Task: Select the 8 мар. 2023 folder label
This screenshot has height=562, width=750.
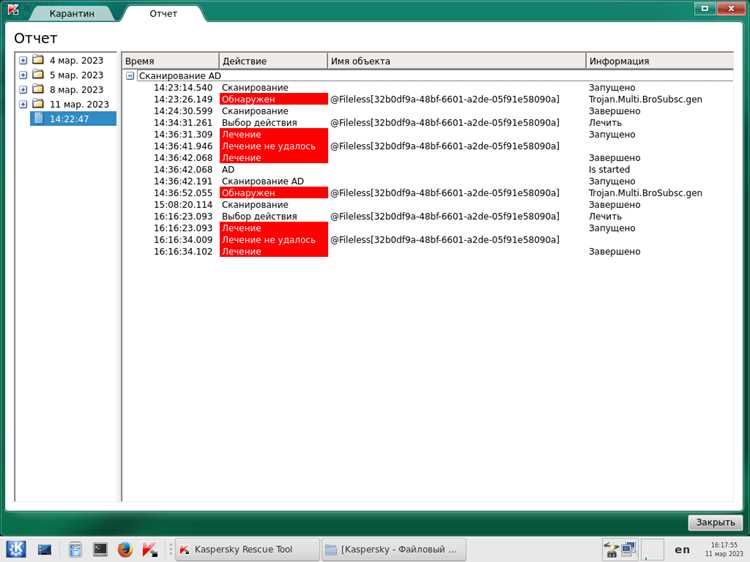Action: pyautogui.click(x=77, y=89)
